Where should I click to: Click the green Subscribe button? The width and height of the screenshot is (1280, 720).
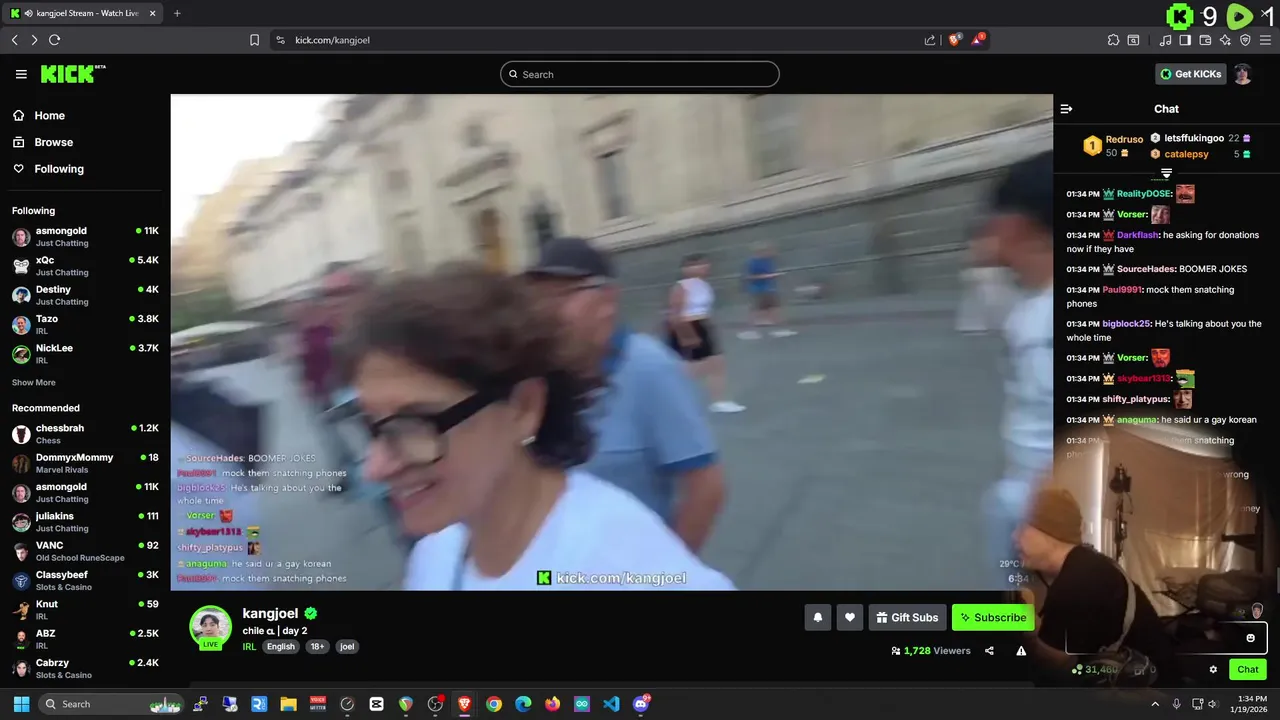pyautogui.click(x=993, y=618)
